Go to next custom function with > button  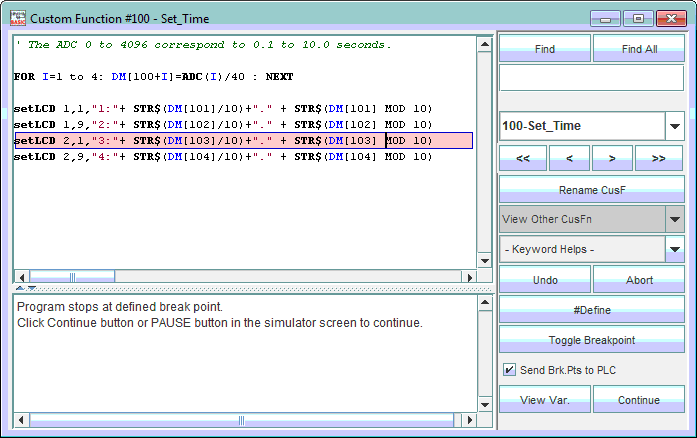tap(612, 158)
